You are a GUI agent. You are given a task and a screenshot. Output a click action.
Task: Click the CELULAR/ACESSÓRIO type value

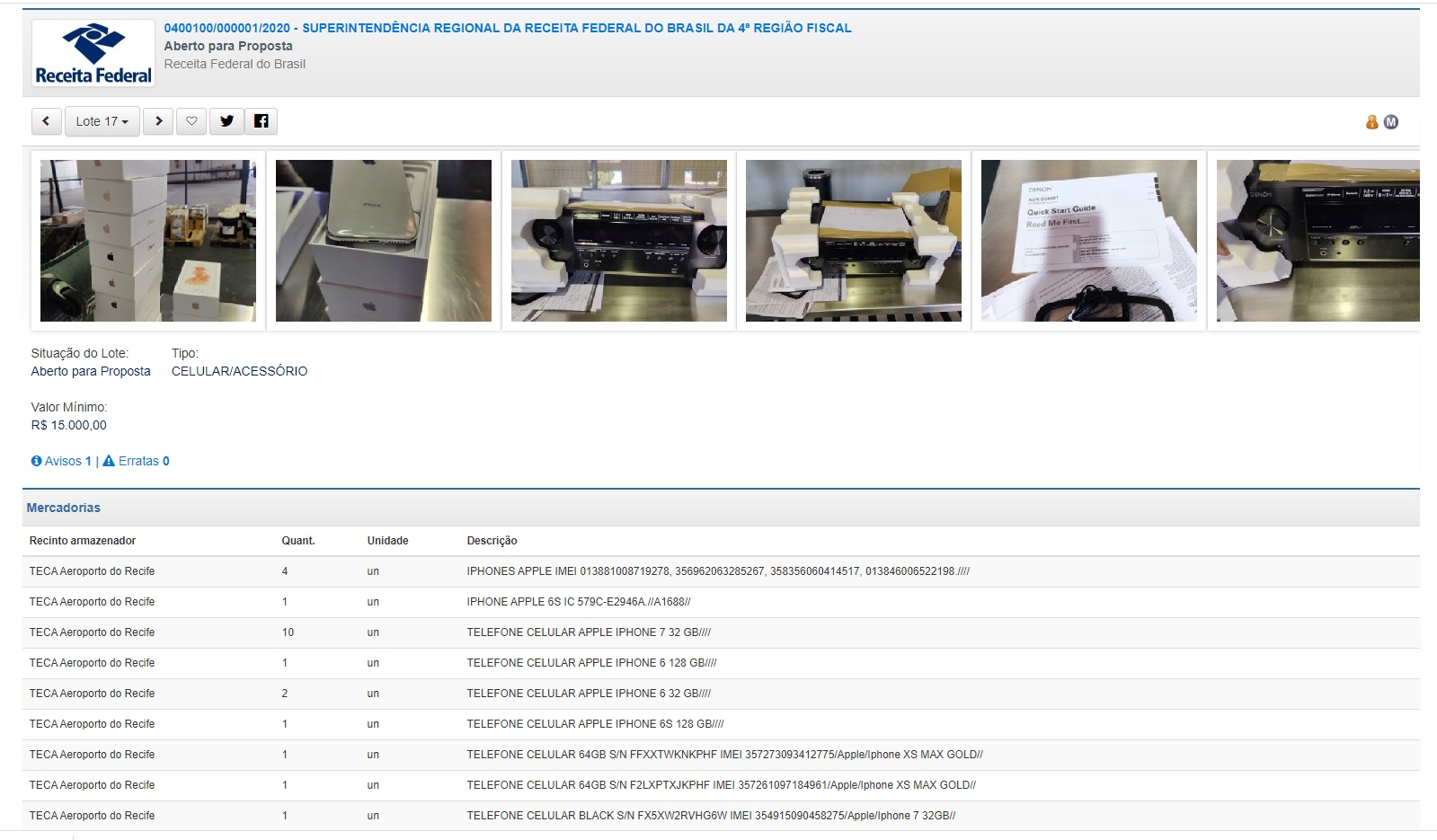239,371
